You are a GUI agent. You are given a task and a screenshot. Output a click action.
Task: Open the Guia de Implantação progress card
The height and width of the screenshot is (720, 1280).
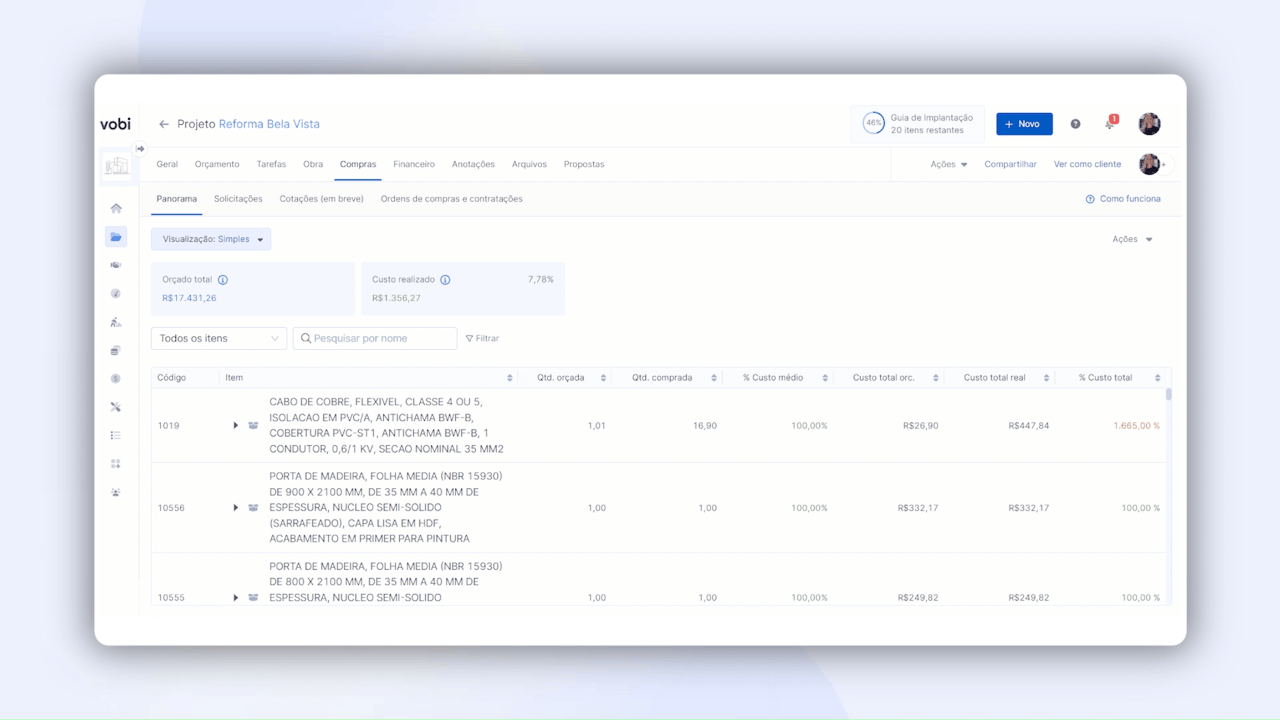click(918, 124)
